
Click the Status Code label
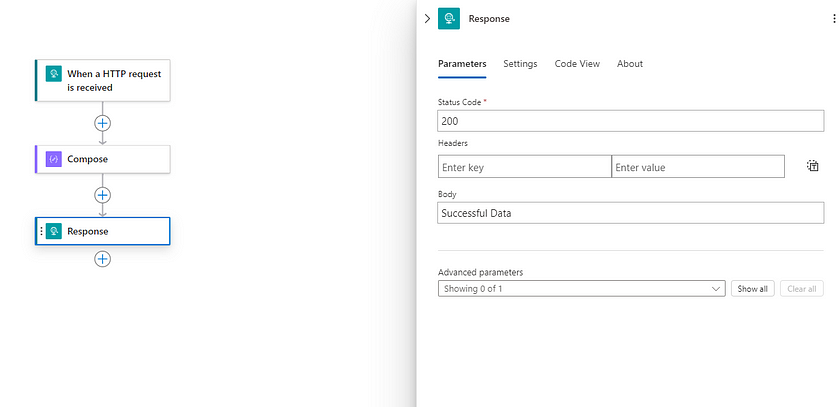click(x=460, y=101)
